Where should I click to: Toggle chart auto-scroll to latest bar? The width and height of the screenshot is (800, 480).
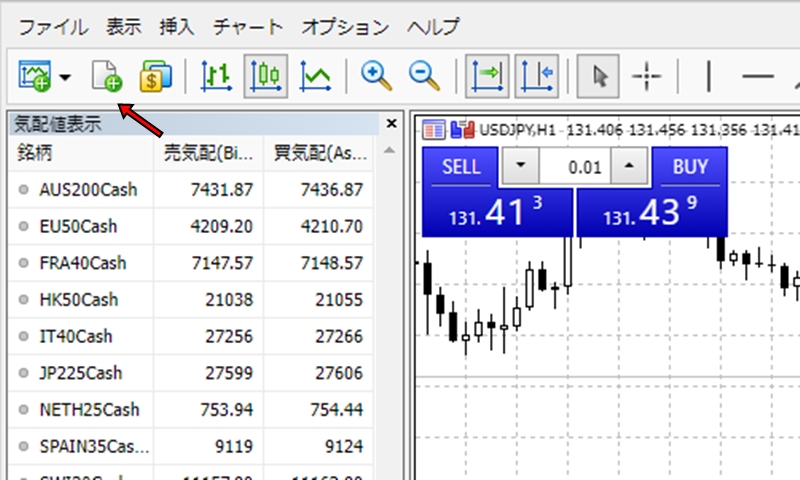pyautogui.click(x=487, y=77)
